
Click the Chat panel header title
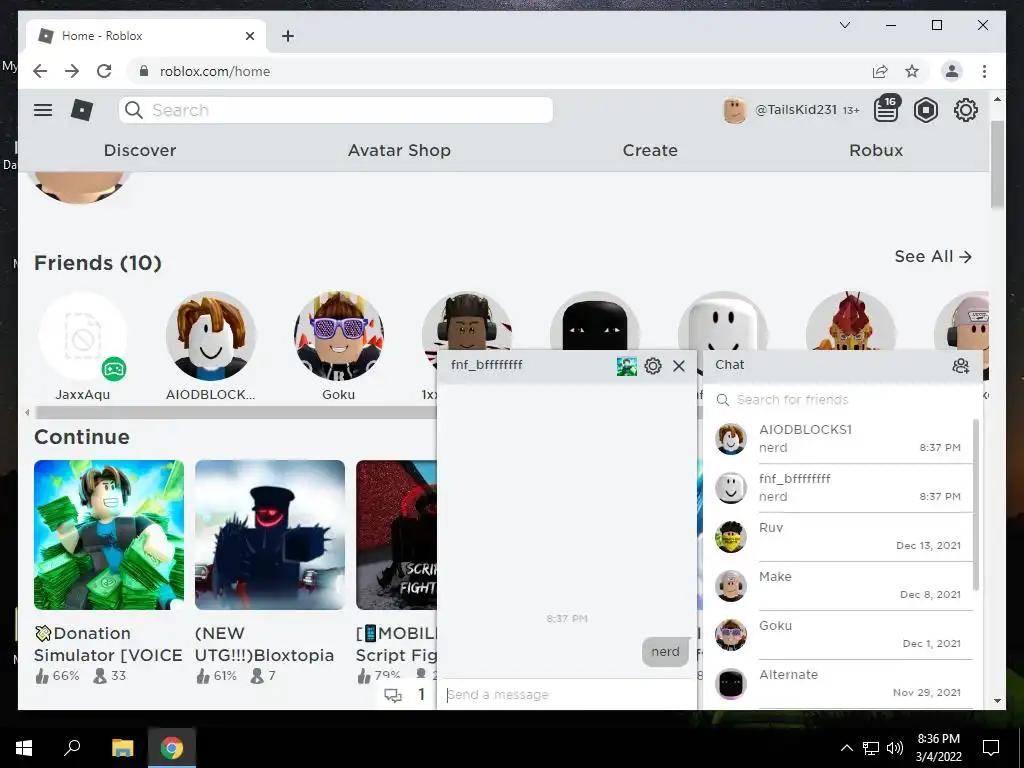coord(729,365)
